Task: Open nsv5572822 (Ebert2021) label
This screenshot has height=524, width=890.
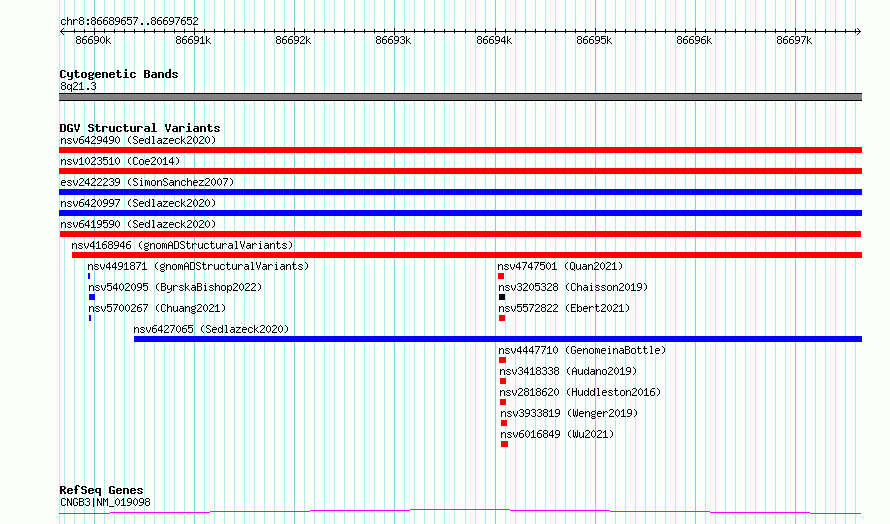Action: tap(564, 308)
